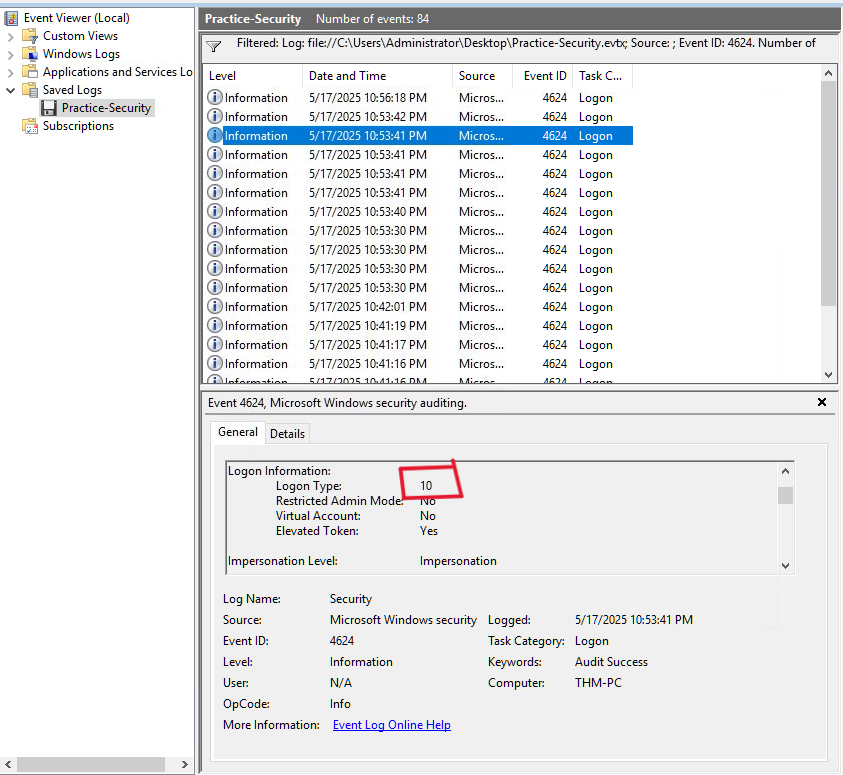The height and width of the screenshot is (775, 843).
Task: Select the Practice-Security saved log icon
Action: [49, 108]
